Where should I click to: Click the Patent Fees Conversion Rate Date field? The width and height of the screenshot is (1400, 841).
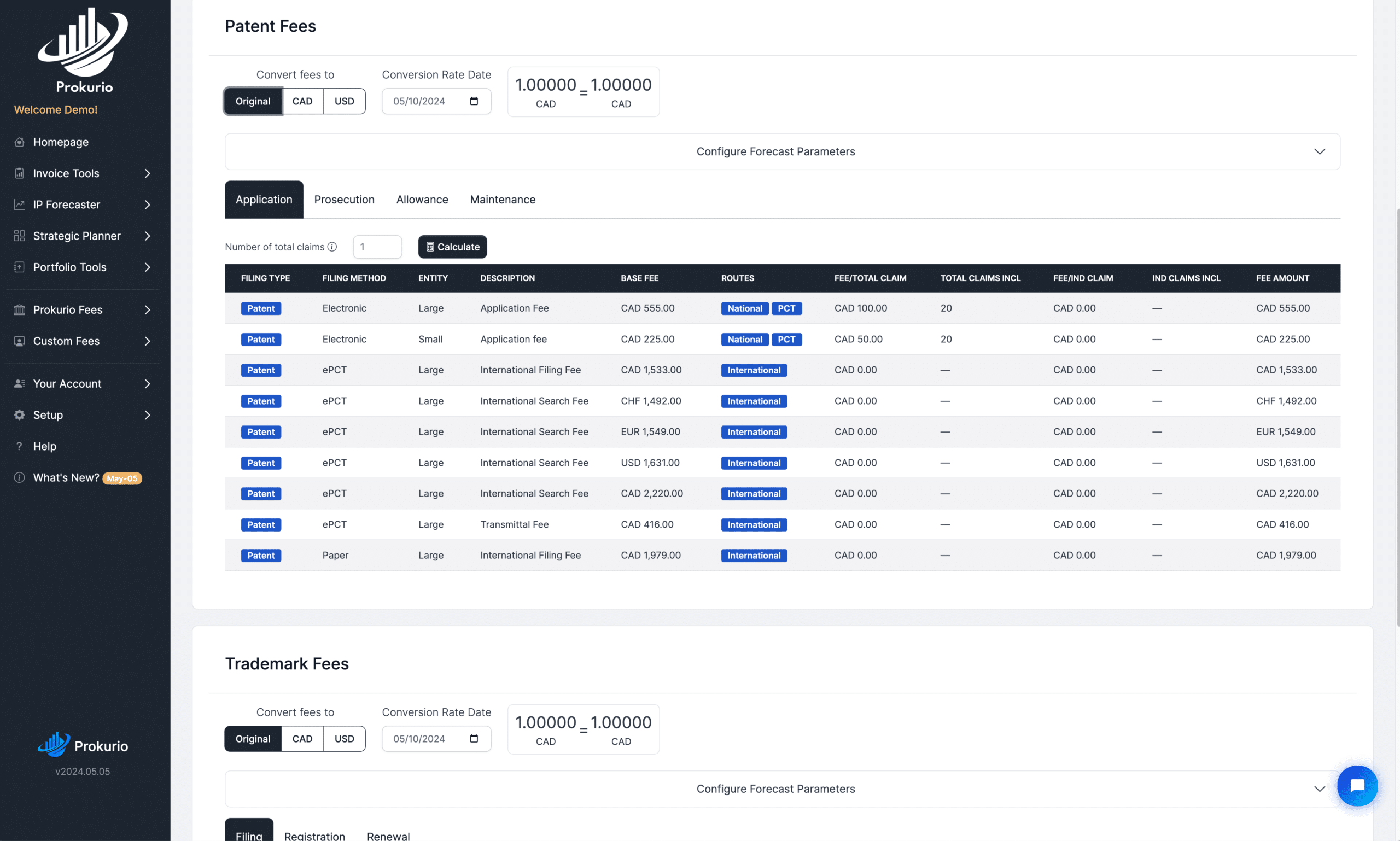[x=436, y=101]
